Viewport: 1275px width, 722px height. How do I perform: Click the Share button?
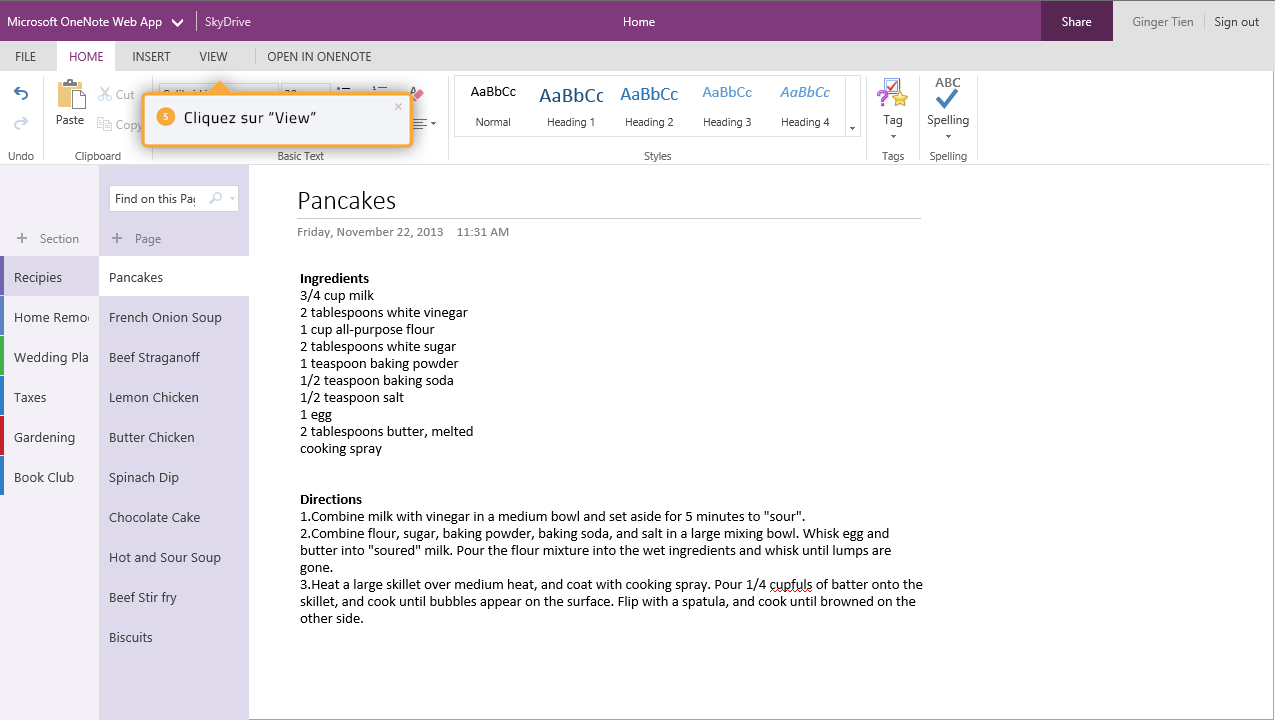(x=1076, y=21)
